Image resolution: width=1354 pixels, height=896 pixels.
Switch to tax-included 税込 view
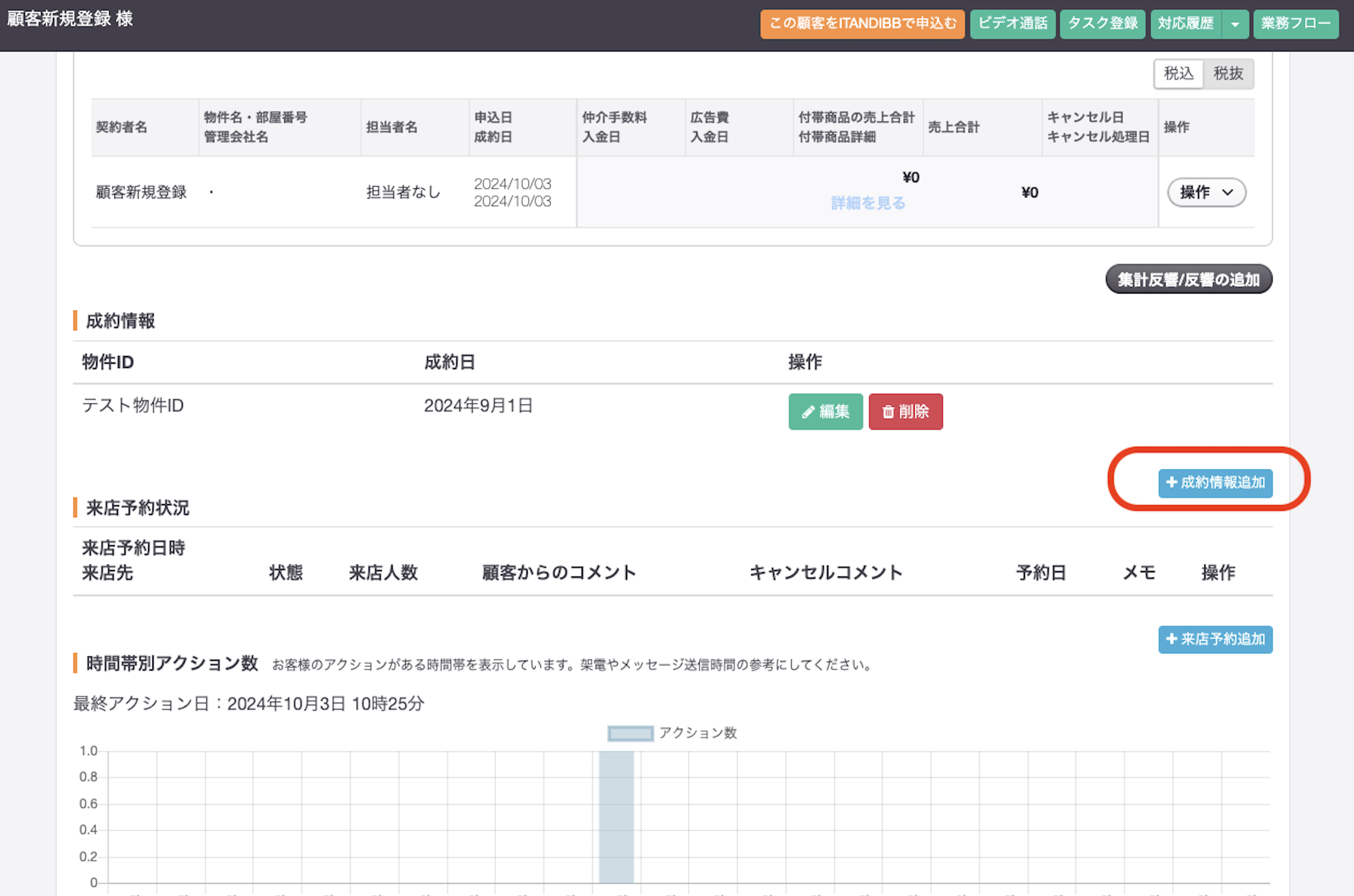click(1179, 74)
